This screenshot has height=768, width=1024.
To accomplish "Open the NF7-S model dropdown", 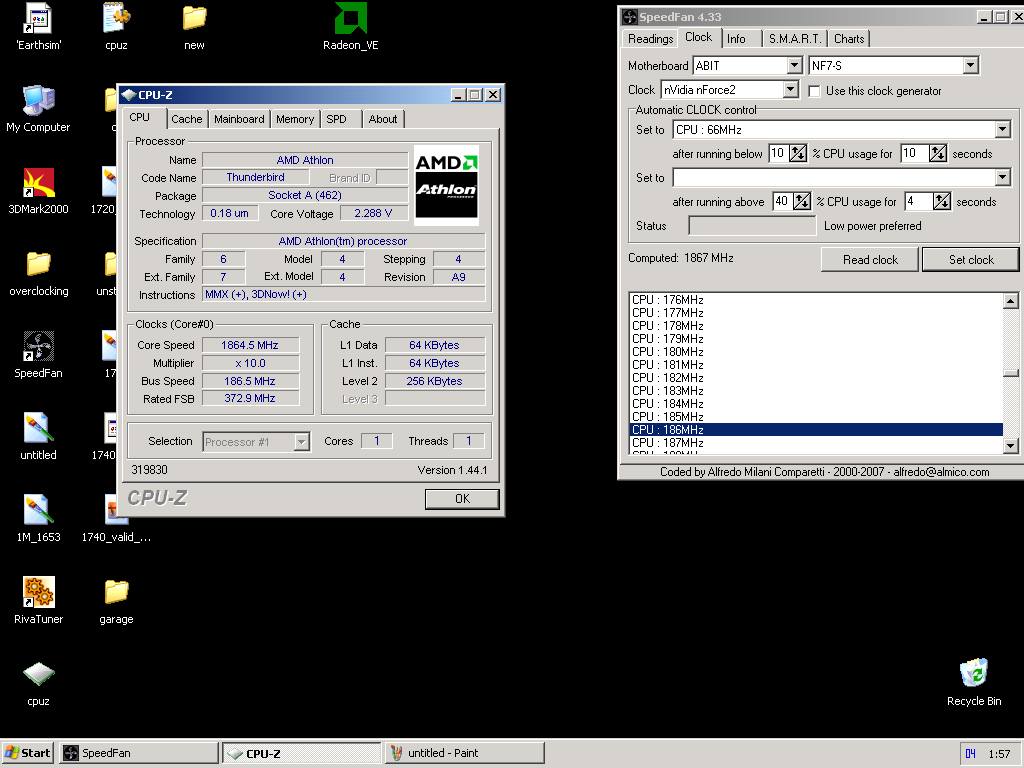I will pyautogui.click(x=970, y=65).
